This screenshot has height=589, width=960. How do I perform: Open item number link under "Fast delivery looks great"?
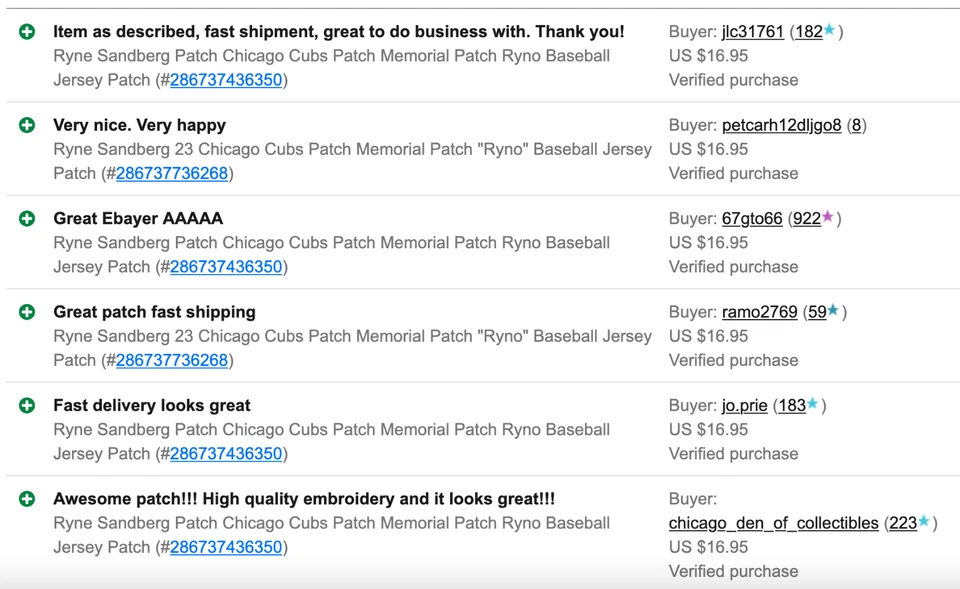pos(226,453)
